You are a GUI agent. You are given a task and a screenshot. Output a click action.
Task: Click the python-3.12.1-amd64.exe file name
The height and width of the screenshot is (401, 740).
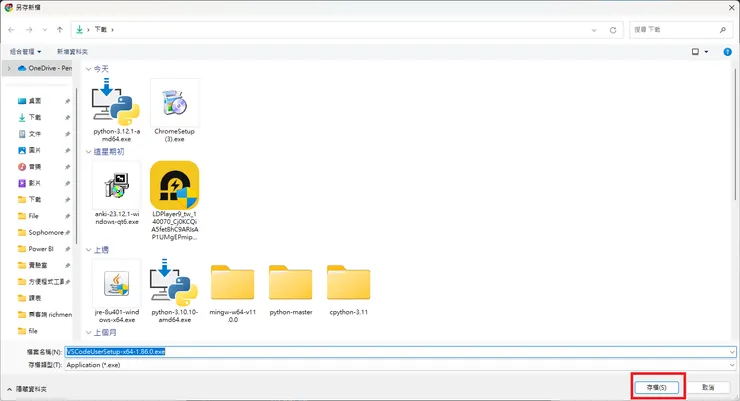(117, 135)
